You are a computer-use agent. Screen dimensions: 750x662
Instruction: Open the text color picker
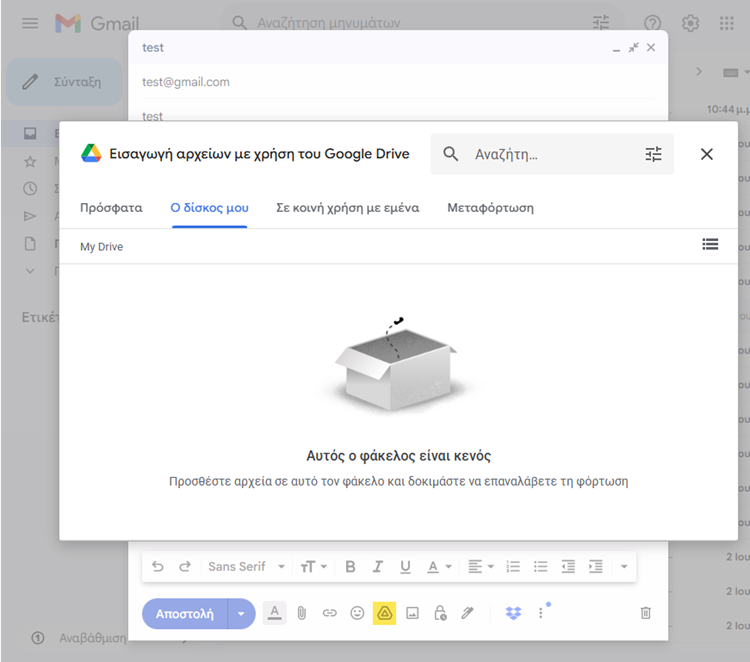pos(439,567)
